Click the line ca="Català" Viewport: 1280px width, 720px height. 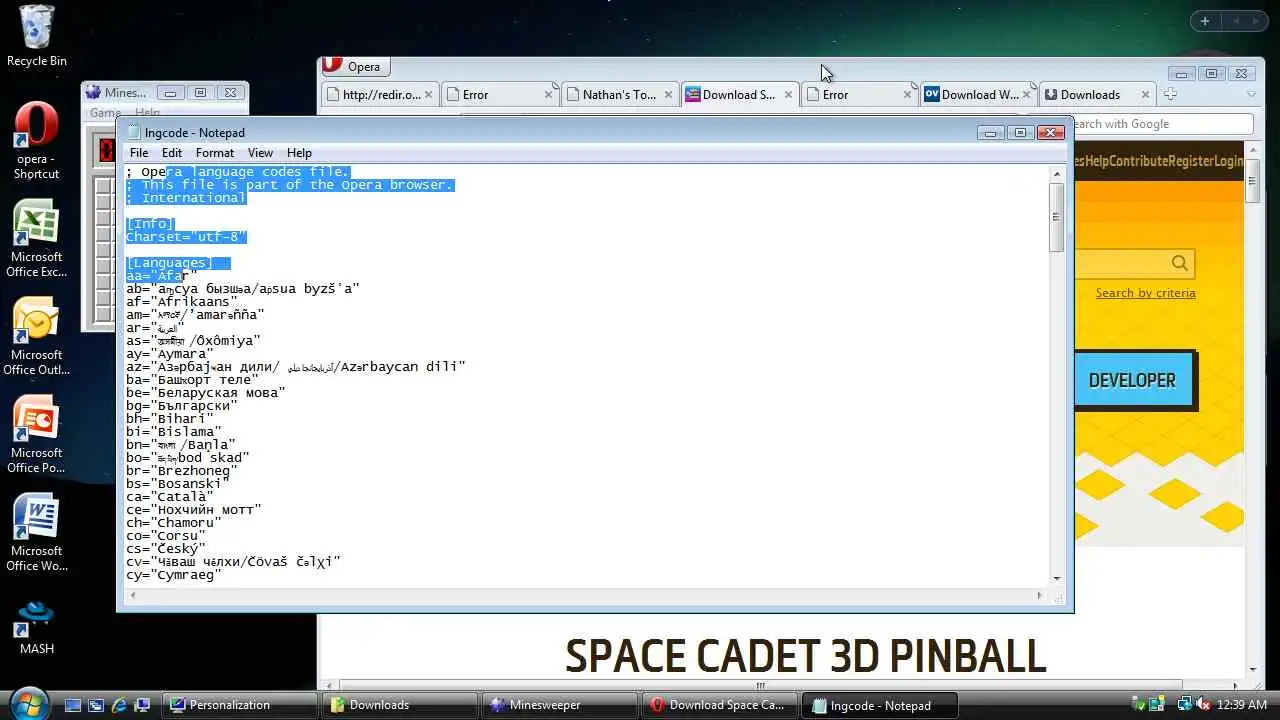(x=170, y=496)
